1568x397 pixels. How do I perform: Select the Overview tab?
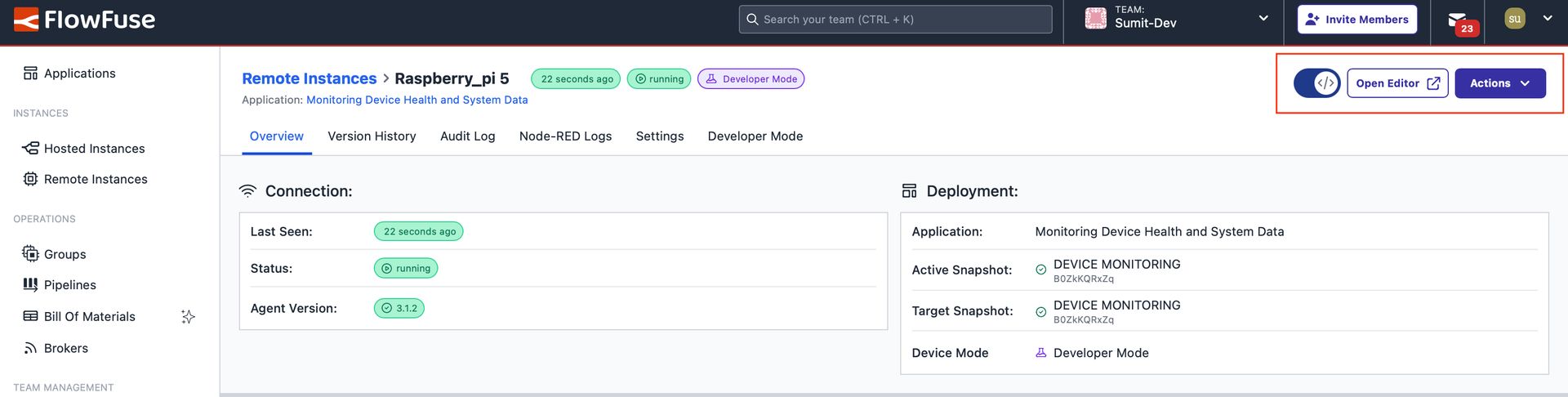click(x=276, y=136)
